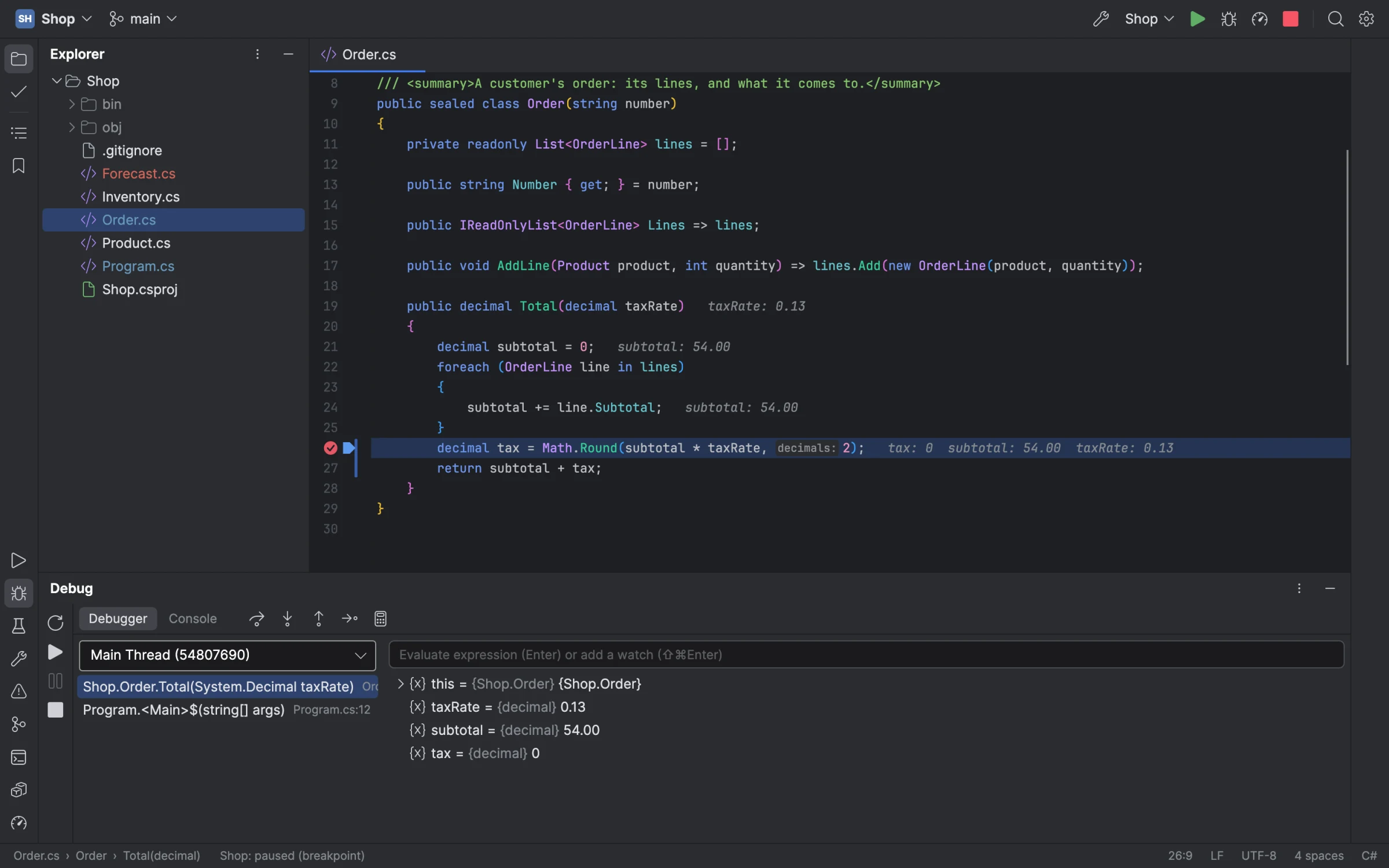This screenshot has height=868, width=1389.
Task: Open Debug panel options menu
Action: 1299,589
